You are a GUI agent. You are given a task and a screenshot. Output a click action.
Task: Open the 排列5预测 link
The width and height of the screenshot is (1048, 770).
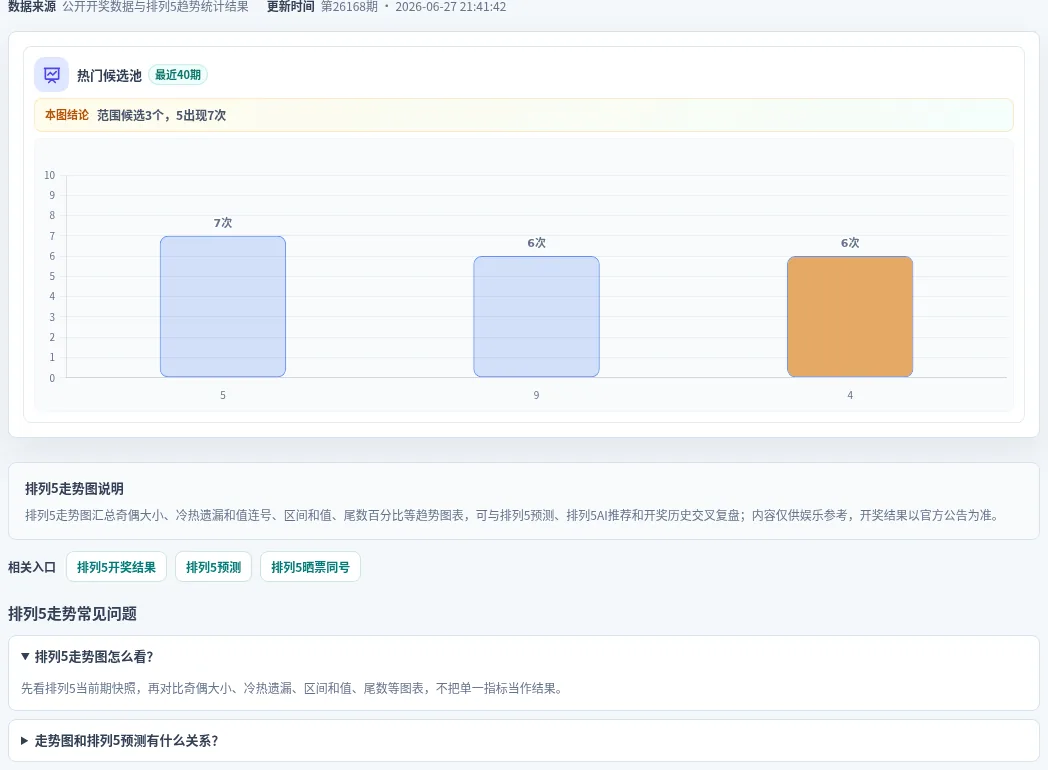point(213,567)
